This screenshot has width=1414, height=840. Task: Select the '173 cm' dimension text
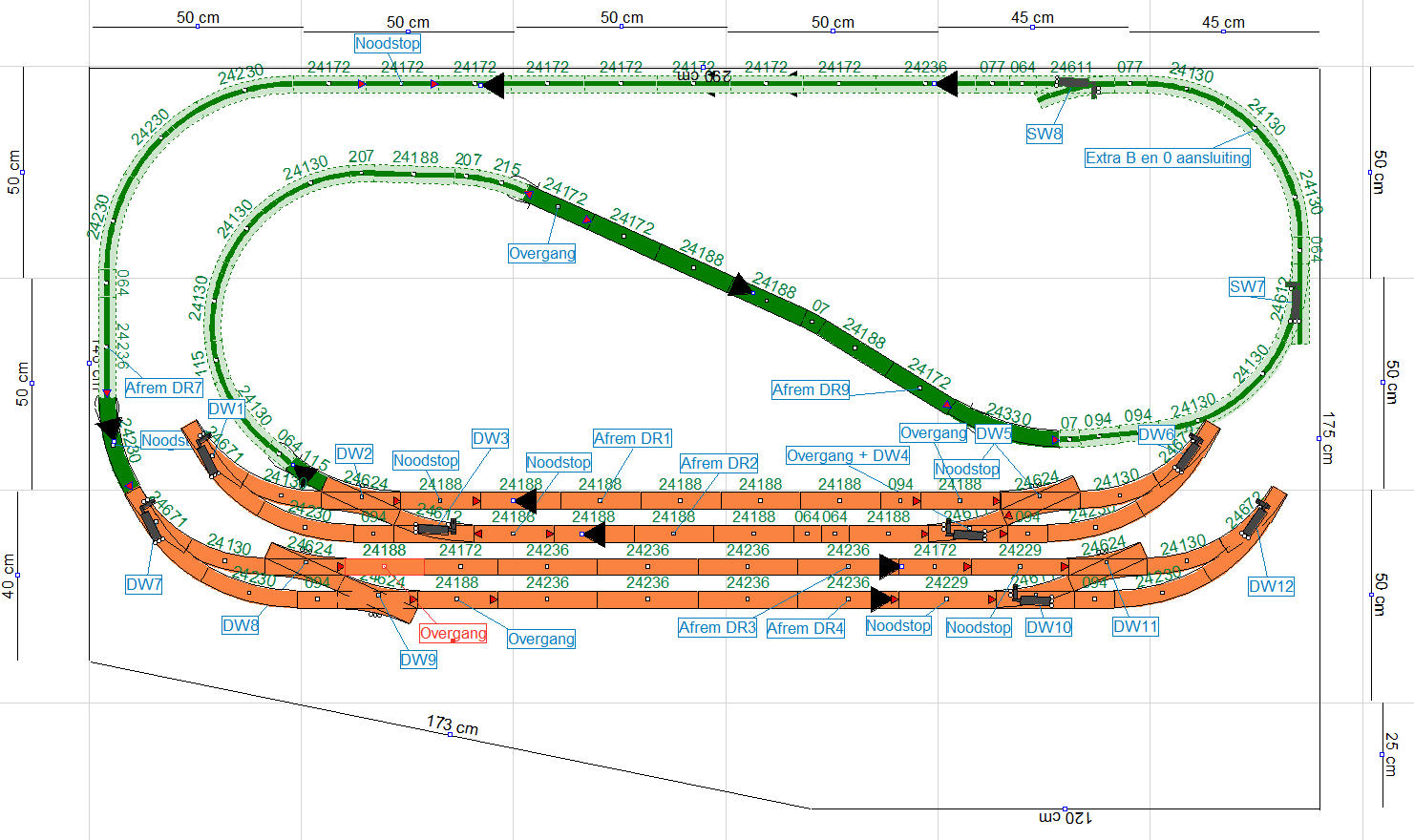point(452,725)
